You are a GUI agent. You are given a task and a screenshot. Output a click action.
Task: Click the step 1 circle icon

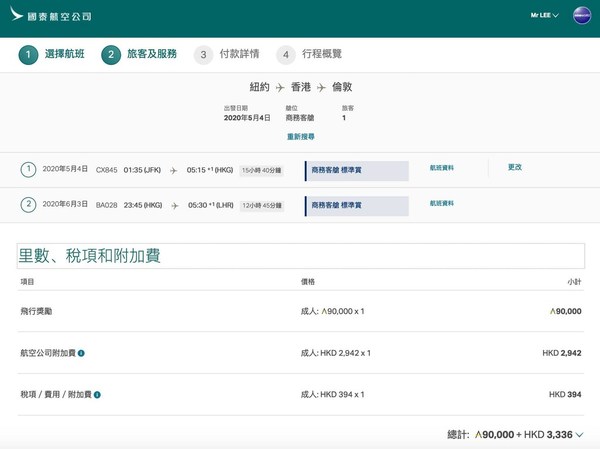pos(28,55)
